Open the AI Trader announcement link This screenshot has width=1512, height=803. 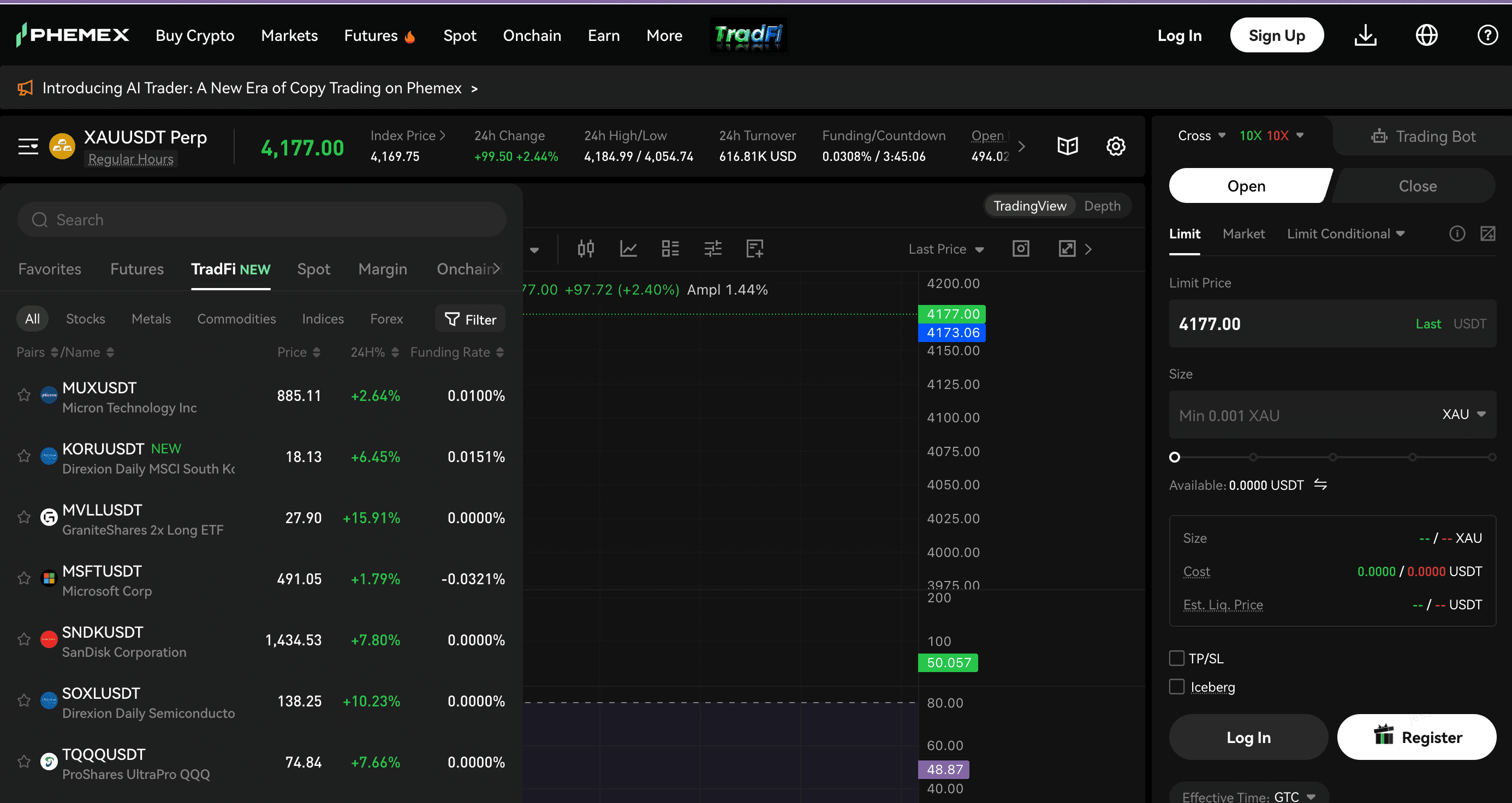(x=260, y=88)
